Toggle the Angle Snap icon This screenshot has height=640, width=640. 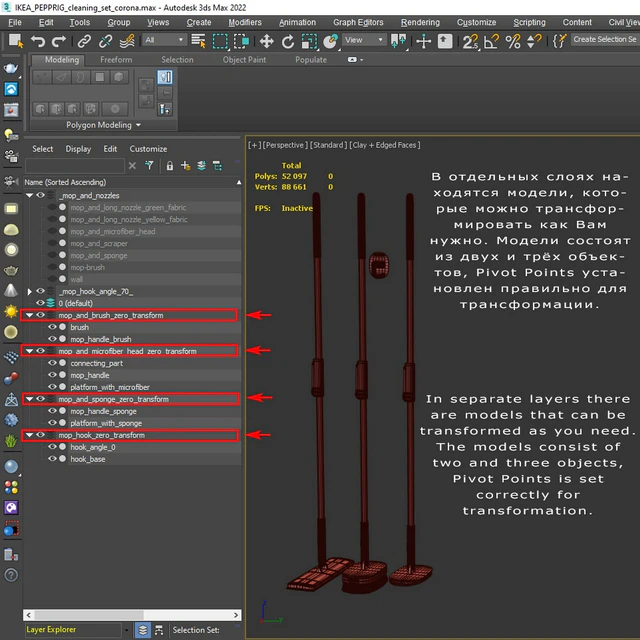pyautogui.click(x=491, y=41)
